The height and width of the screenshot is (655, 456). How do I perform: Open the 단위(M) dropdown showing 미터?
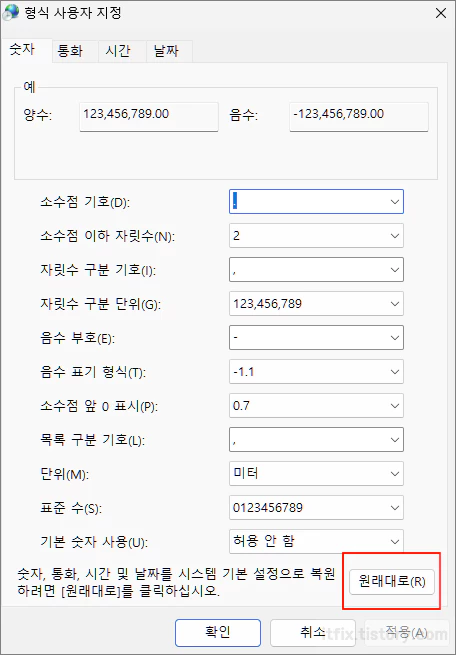click(316, 474)
